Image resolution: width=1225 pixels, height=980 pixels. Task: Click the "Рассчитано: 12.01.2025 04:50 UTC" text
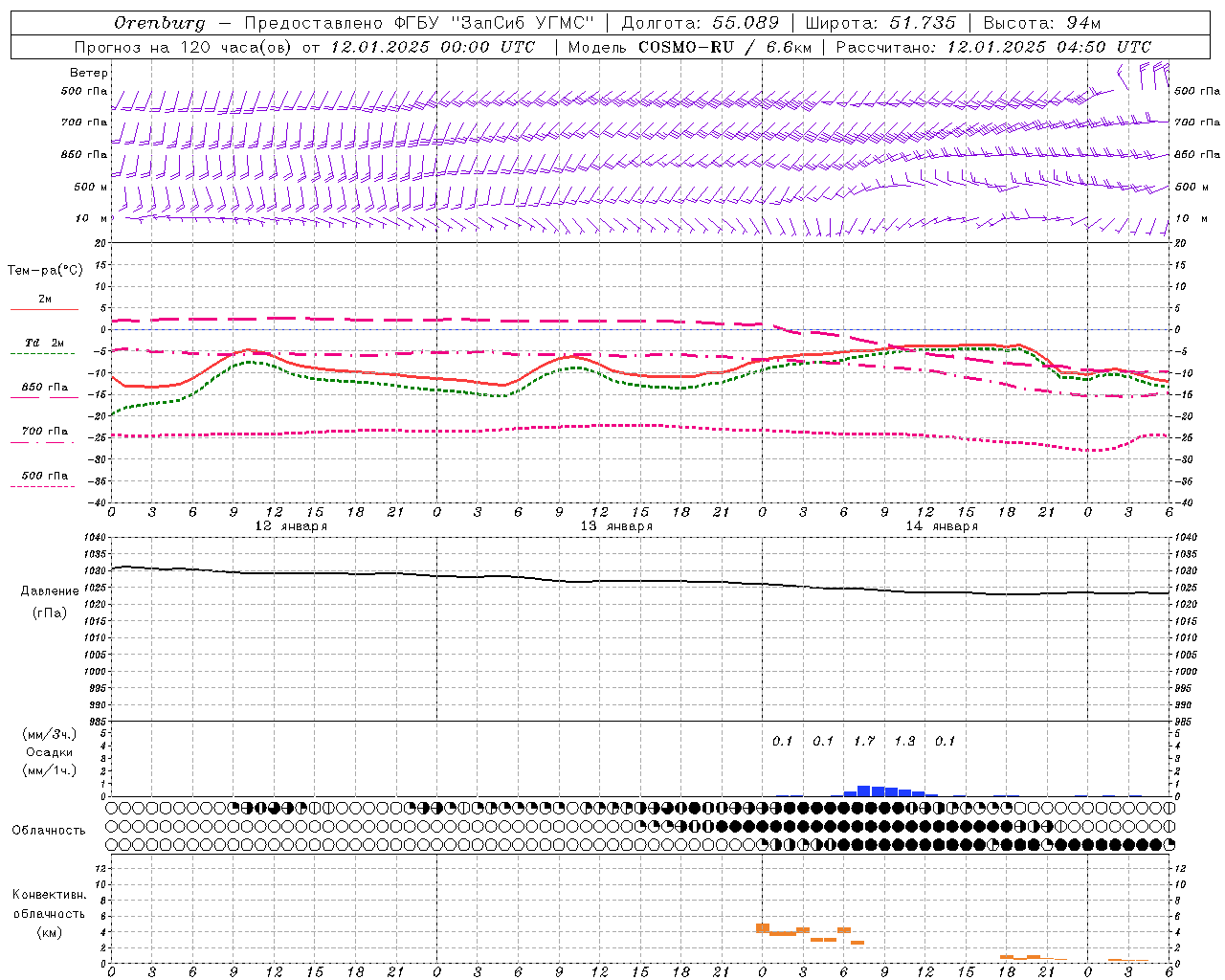coord(993,47)
